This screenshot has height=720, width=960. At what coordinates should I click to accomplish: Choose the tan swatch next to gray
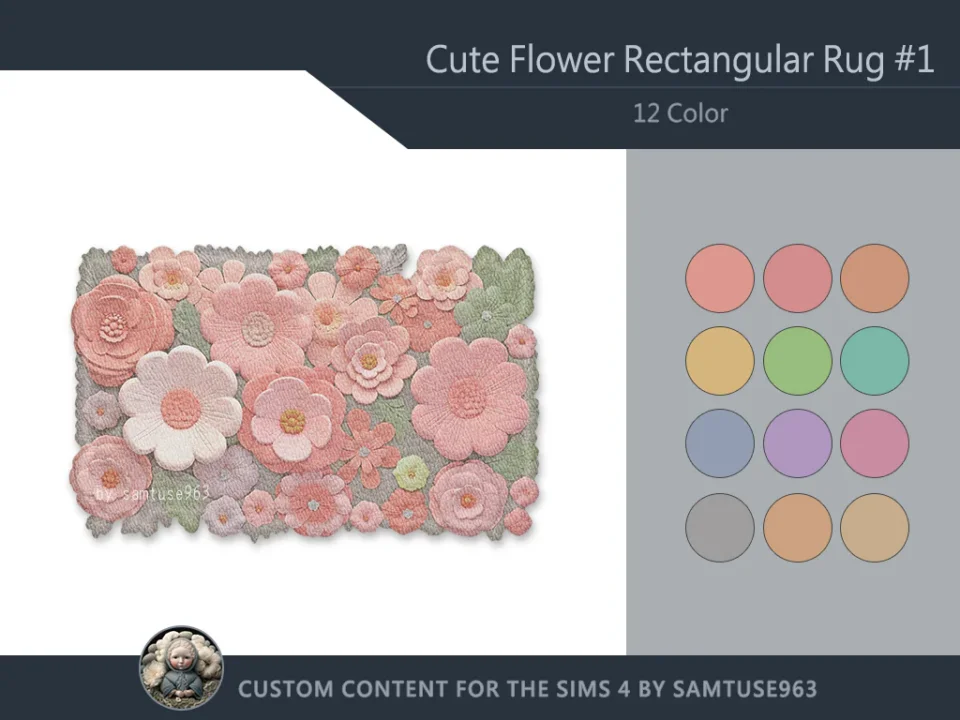coord(797,527)
